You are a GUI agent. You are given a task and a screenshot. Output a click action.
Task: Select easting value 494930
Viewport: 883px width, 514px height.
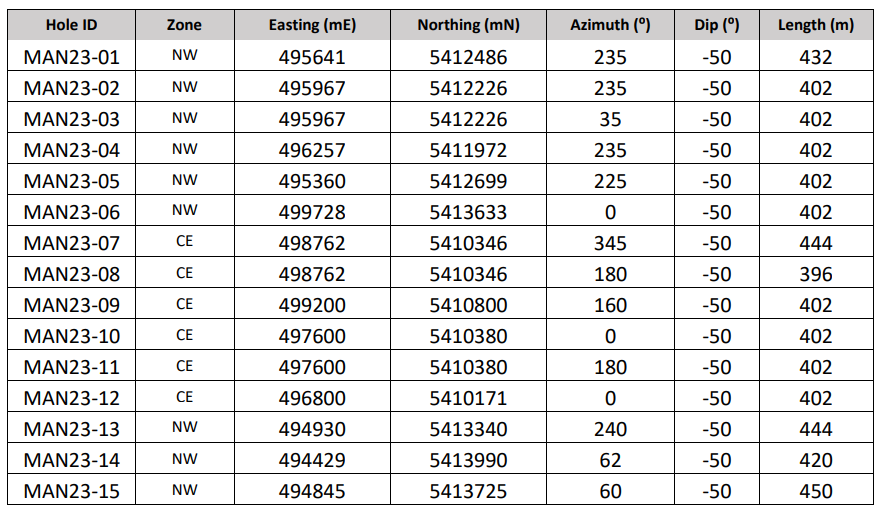(x=312, y=428)
